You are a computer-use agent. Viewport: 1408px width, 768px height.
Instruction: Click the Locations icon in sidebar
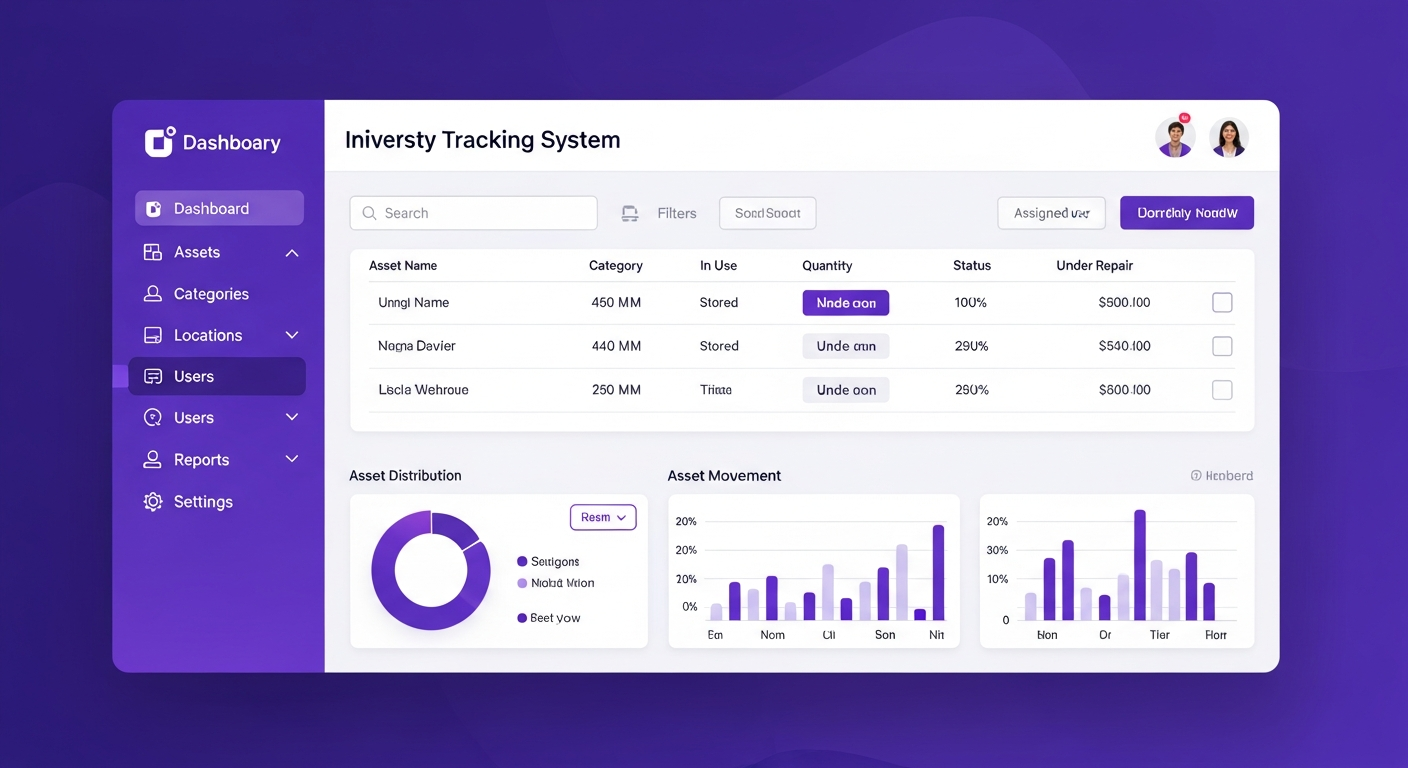tap(153, 336)
